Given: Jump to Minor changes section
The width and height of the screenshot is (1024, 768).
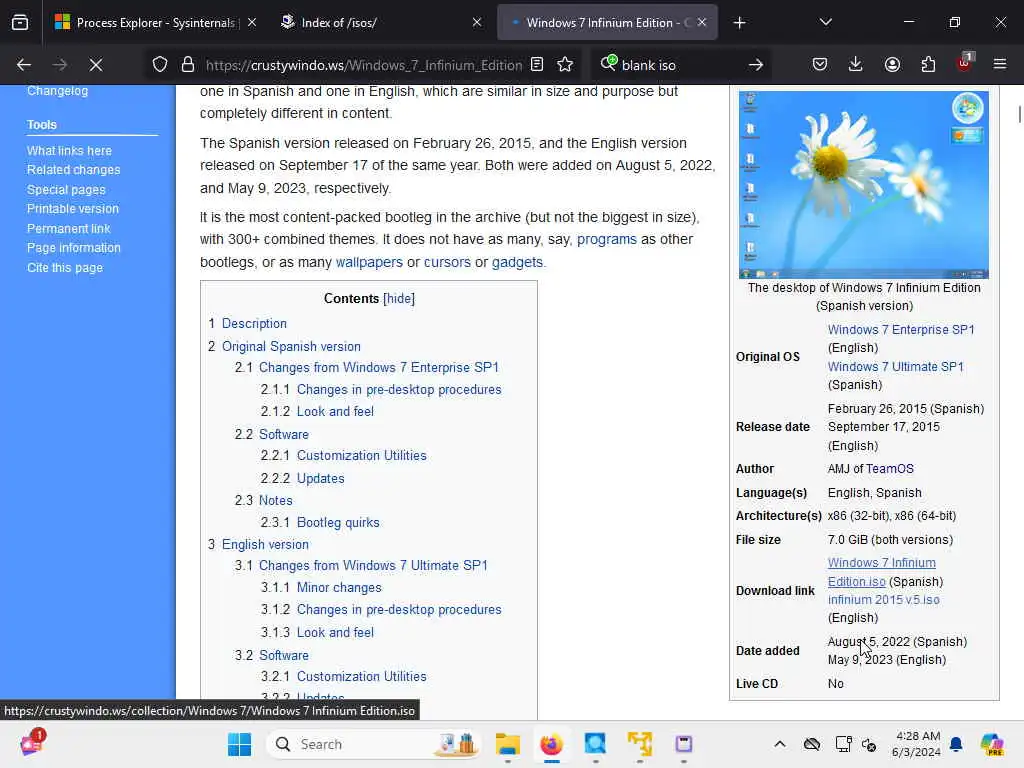Looking at the screenshot, I should [x=339, y=588].
